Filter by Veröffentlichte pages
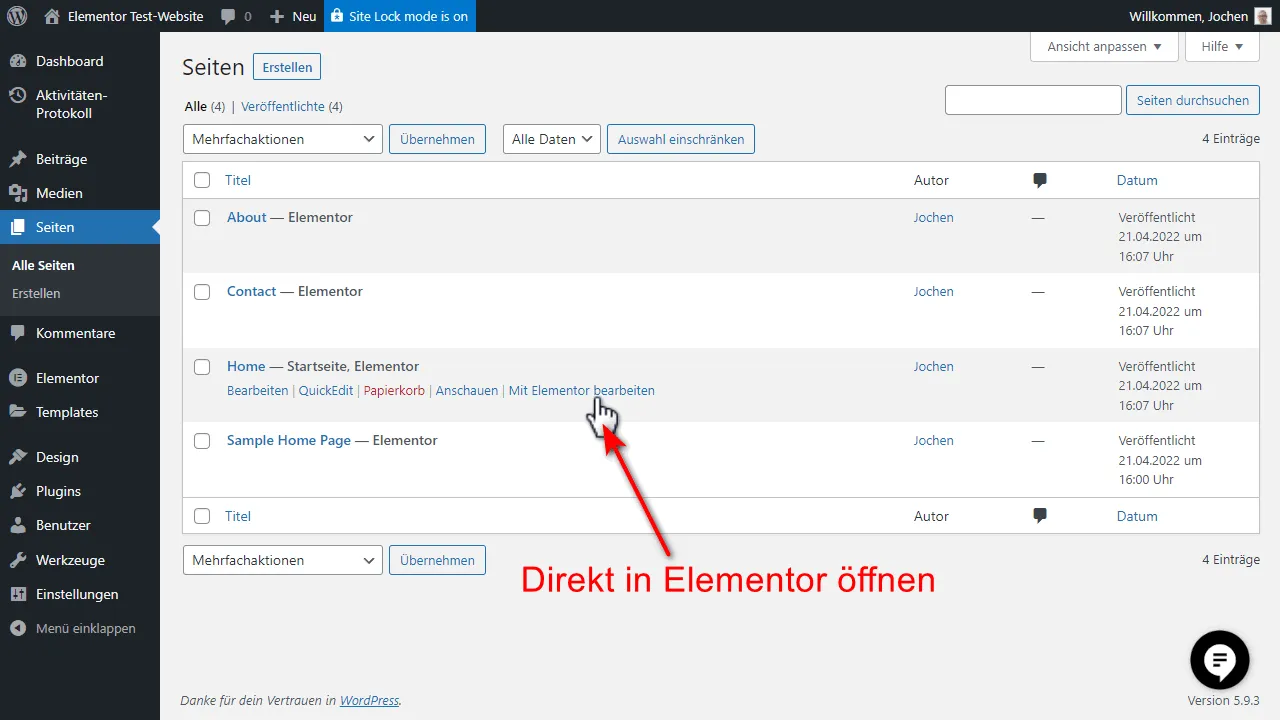The width and height of the screenshot is (1280, 720). click(x=283, y=106)
